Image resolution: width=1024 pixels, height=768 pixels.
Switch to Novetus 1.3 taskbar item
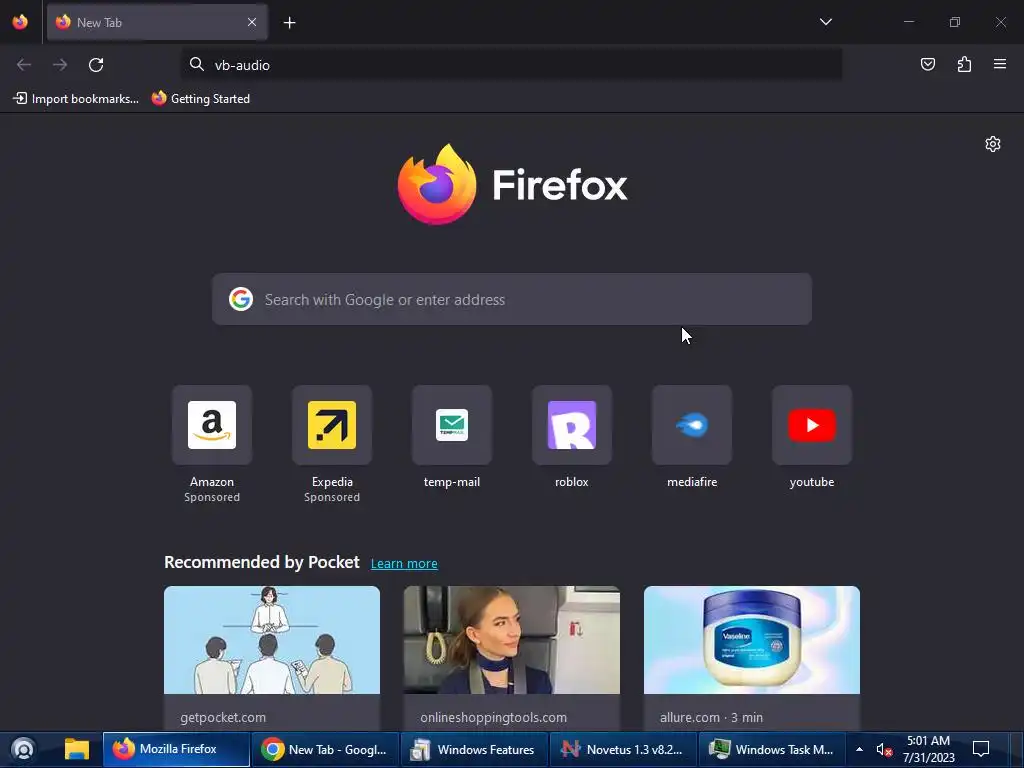click(x=623, y=749)
